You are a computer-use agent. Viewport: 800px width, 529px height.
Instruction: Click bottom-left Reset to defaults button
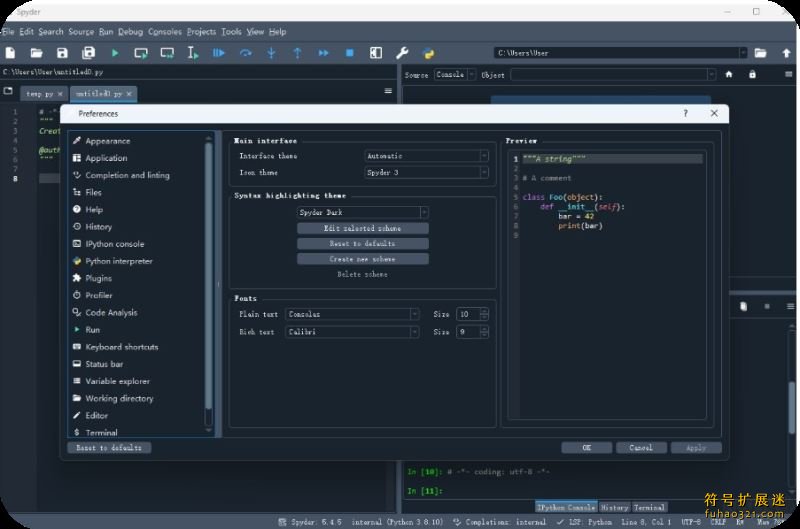click(109, 448)
